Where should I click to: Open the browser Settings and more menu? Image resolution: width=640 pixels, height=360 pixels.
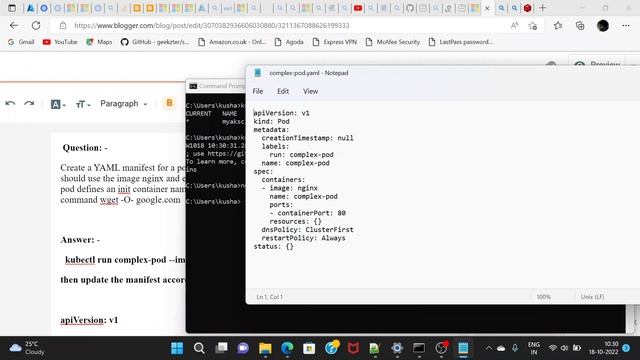click(x=626, y=26)
